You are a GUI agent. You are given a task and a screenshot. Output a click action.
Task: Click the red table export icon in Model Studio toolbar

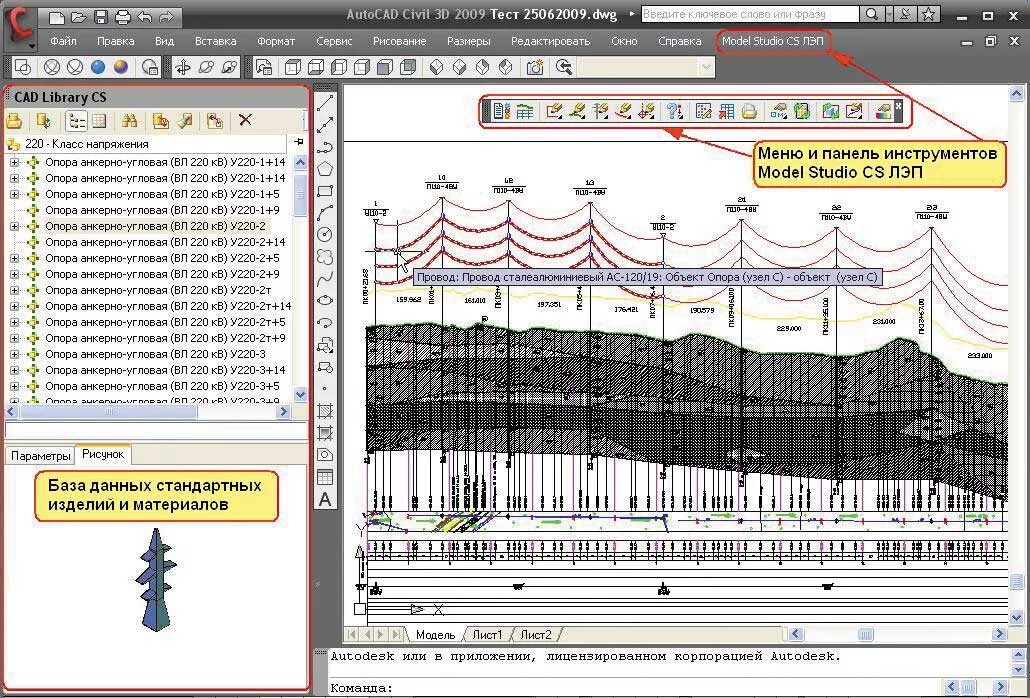click(x=727, y=111)
